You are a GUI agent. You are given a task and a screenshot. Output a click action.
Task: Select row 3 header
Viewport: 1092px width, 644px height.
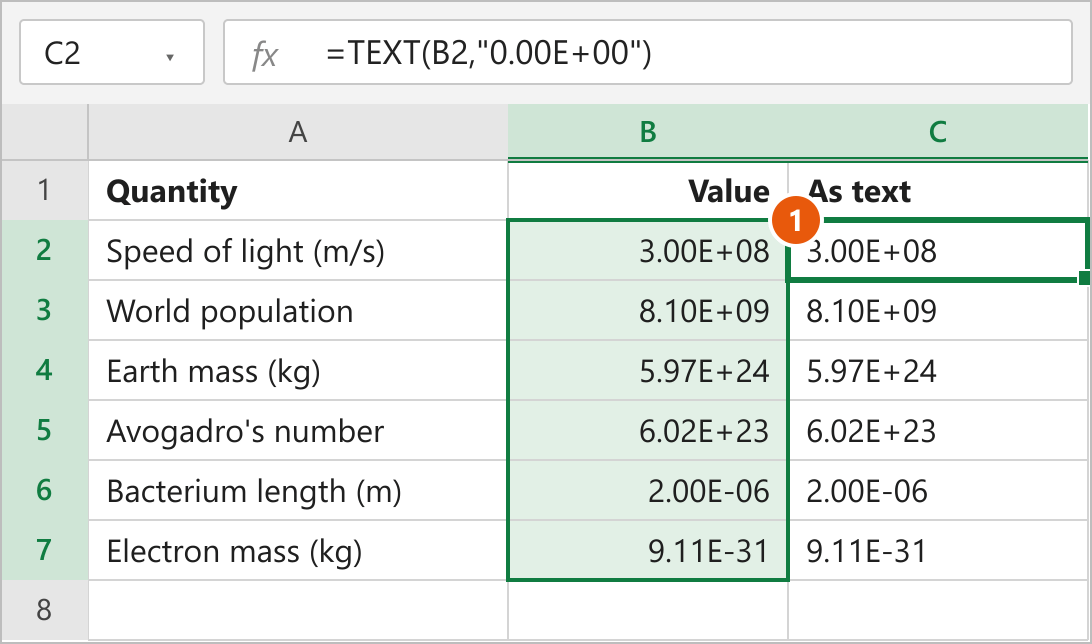click(x=45, y=311)
